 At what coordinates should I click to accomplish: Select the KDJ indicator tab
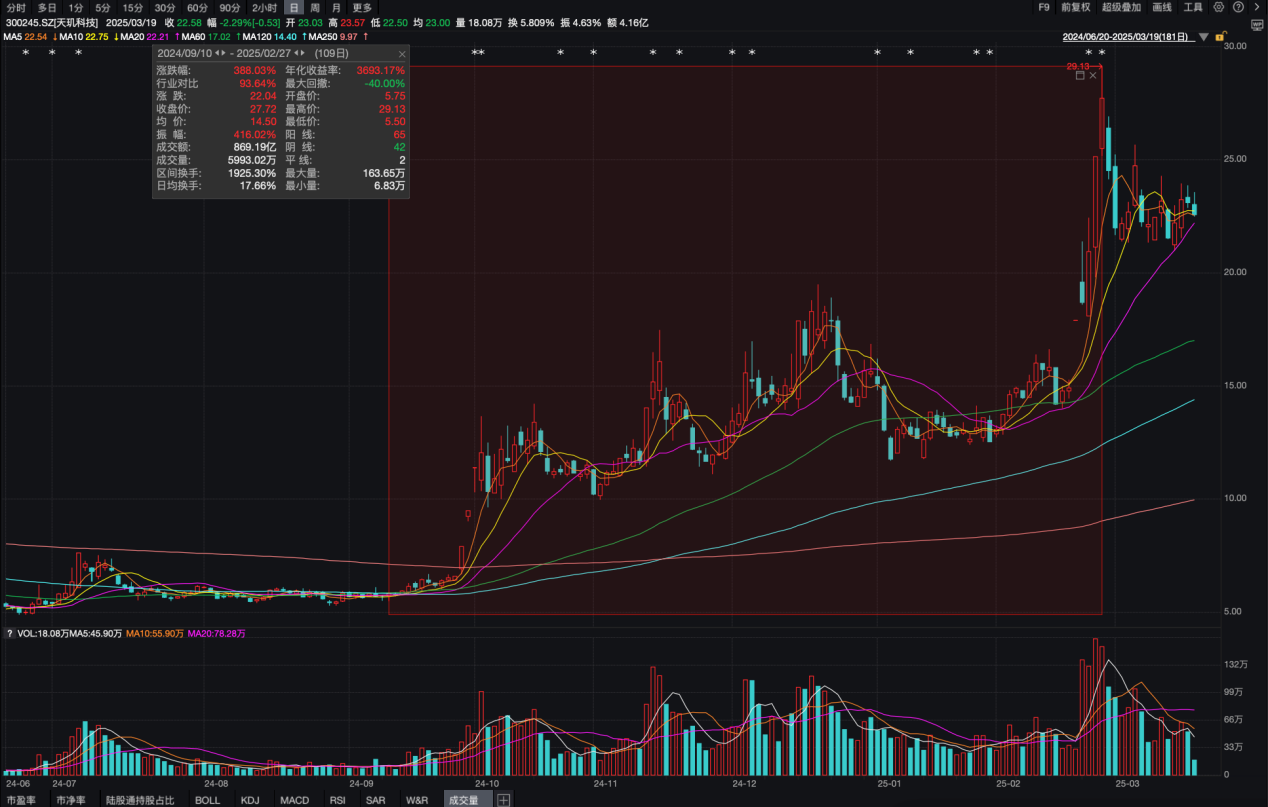click(250, 800)
